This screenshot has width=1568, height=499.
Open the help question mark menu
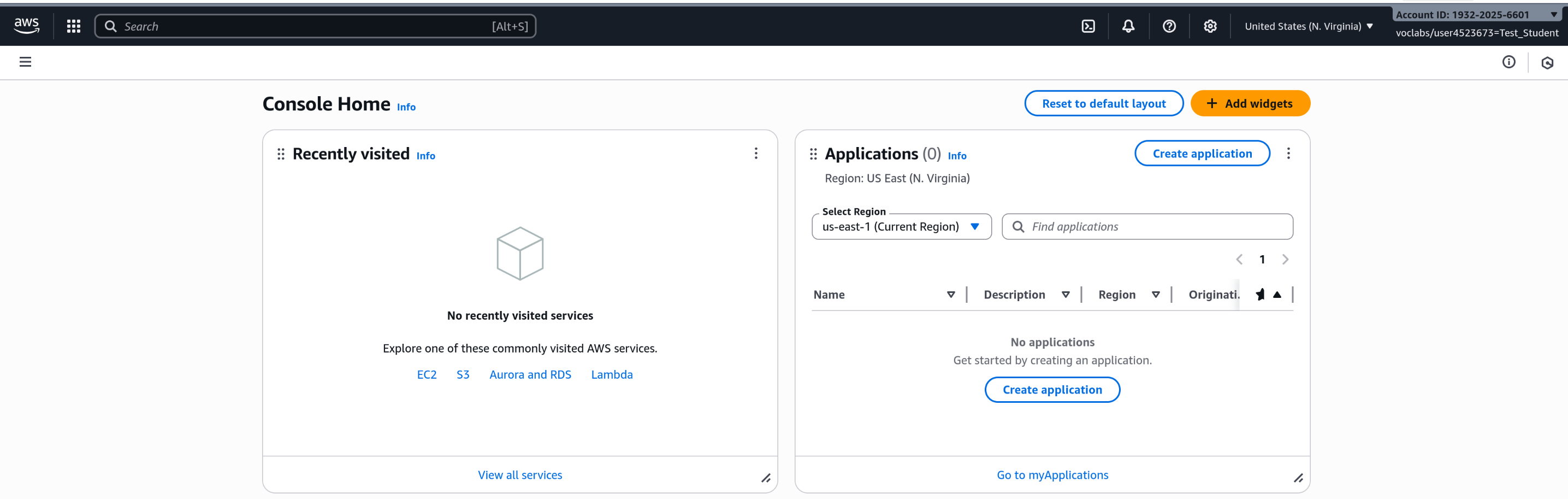(x=1169, y=26)
